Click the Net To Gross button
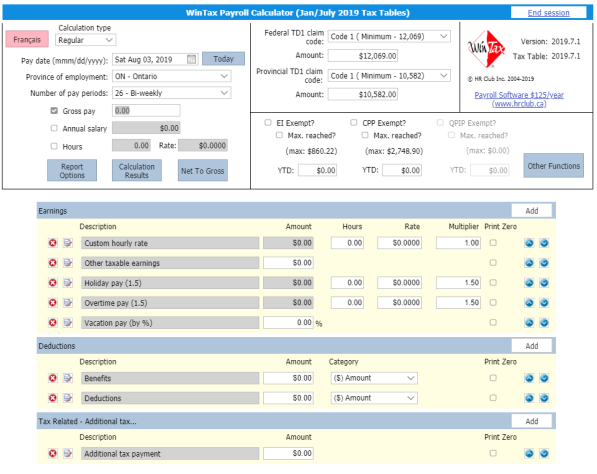This screenshot has width=597, height=474. (203, 171)
